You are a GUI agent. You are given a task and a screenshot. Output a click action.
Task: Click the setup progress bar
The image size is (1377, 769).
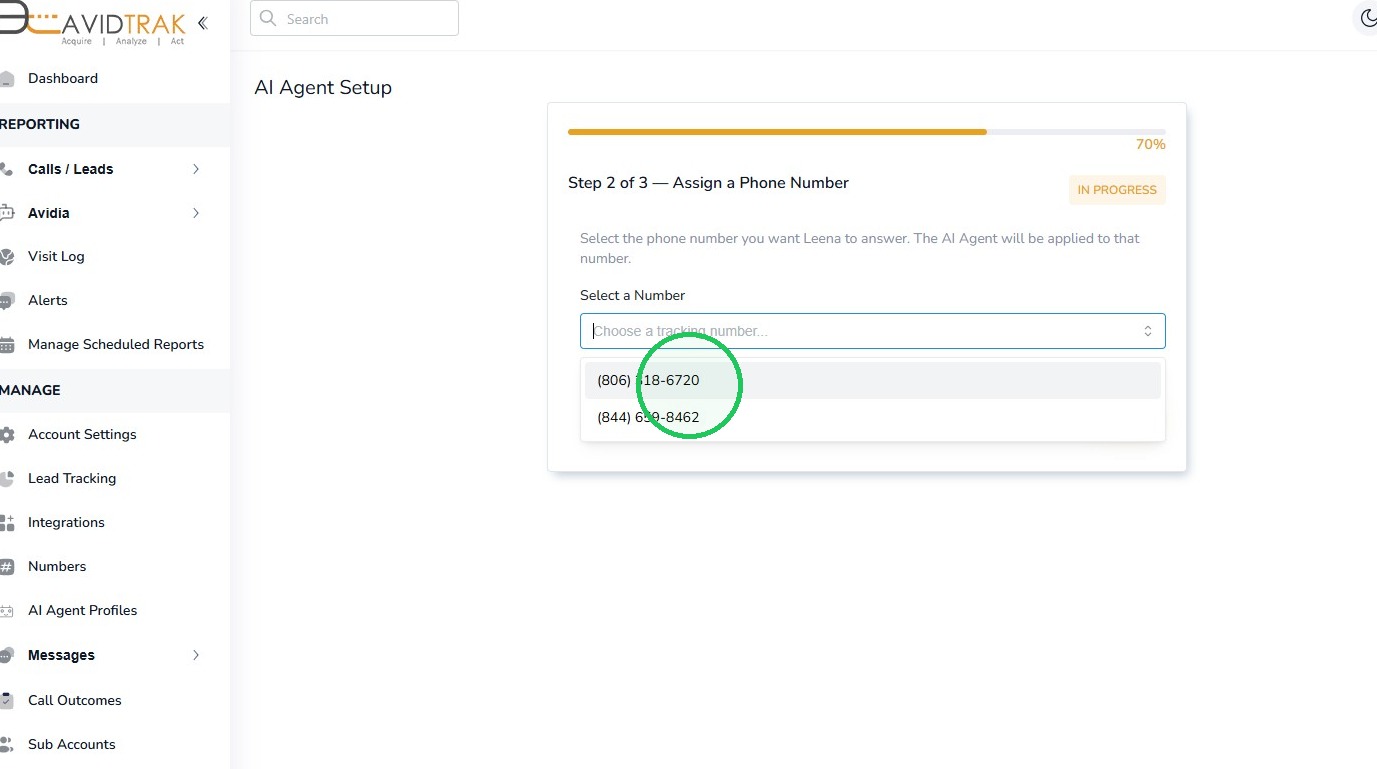click(x=866, y=132)
